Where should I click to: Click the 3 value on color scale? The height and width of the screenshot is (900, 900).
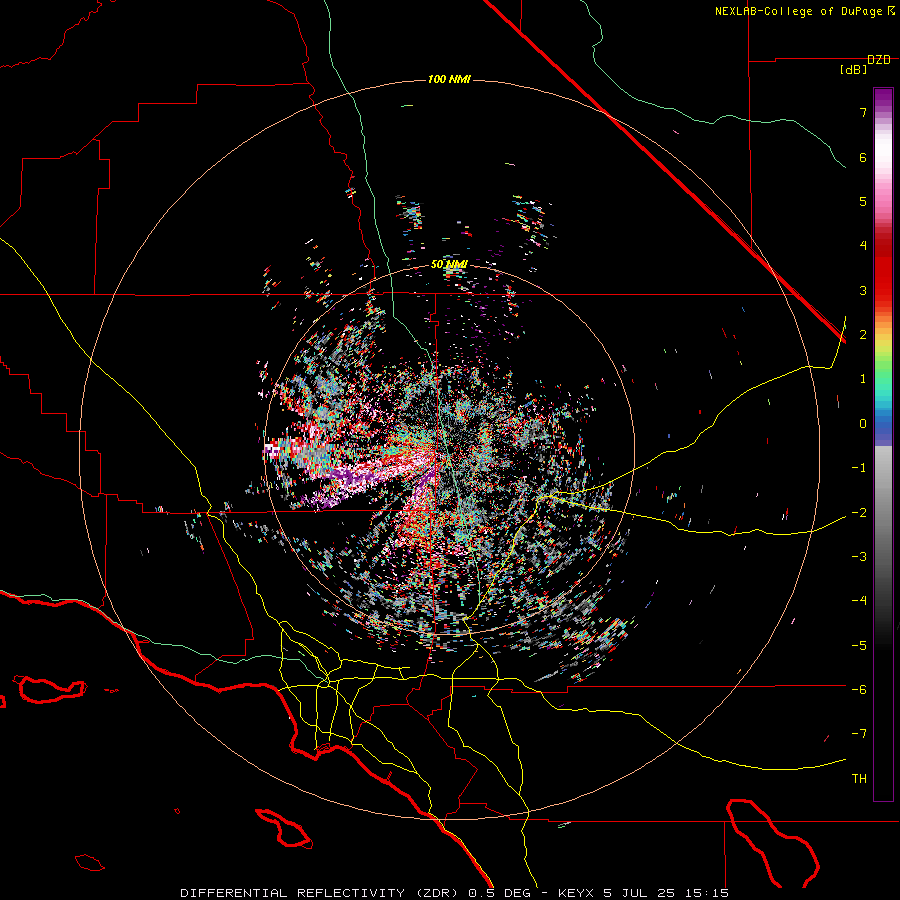[x=863, y=290]
